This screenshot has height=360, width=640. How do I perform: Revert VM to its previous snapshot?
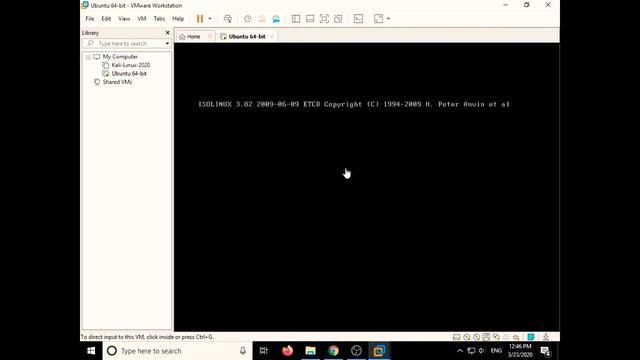pyautogui.click(x=262, y=19)
